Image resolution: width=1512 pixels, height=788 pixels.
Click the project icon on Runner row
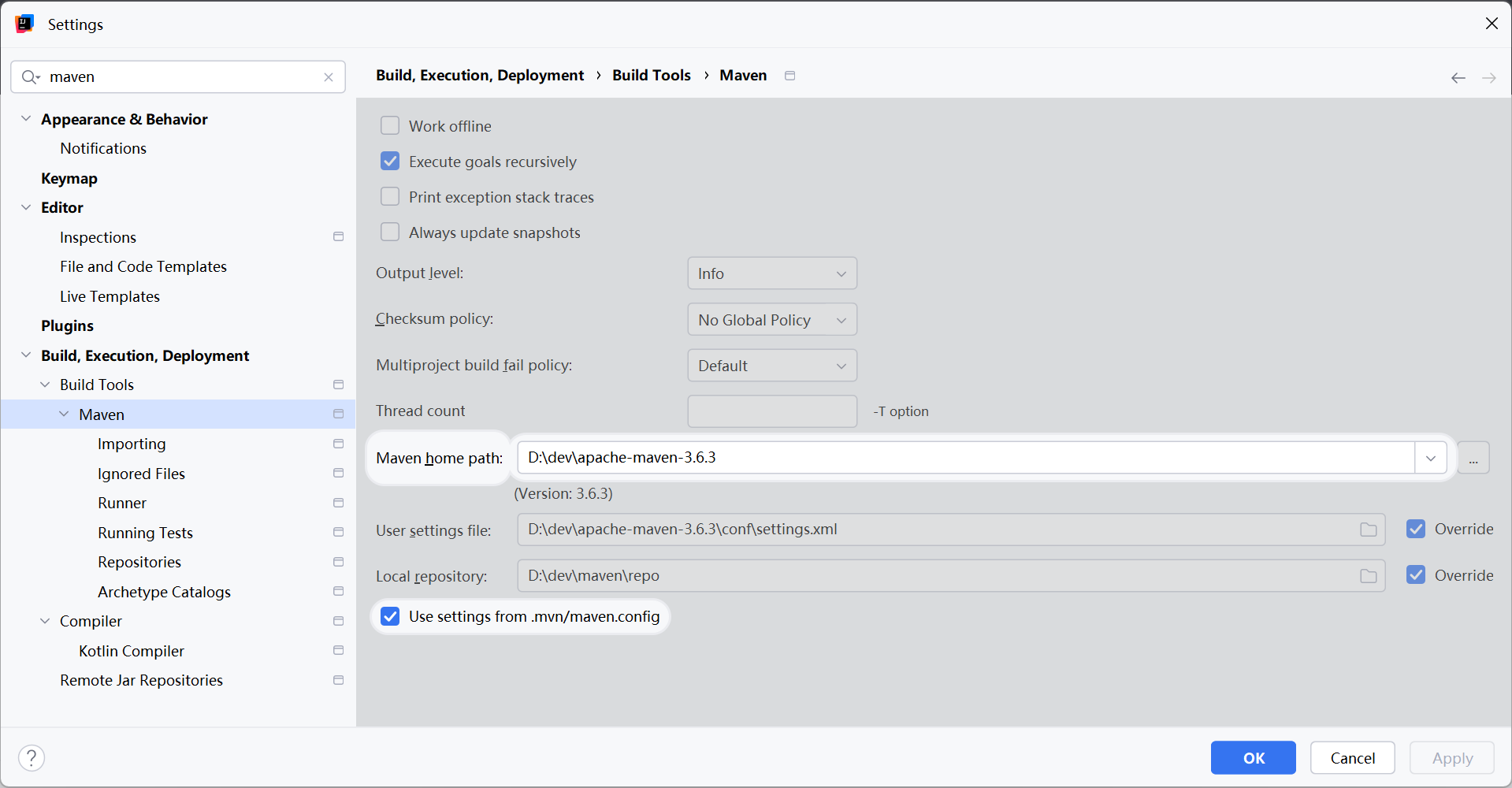pos(339,503)
